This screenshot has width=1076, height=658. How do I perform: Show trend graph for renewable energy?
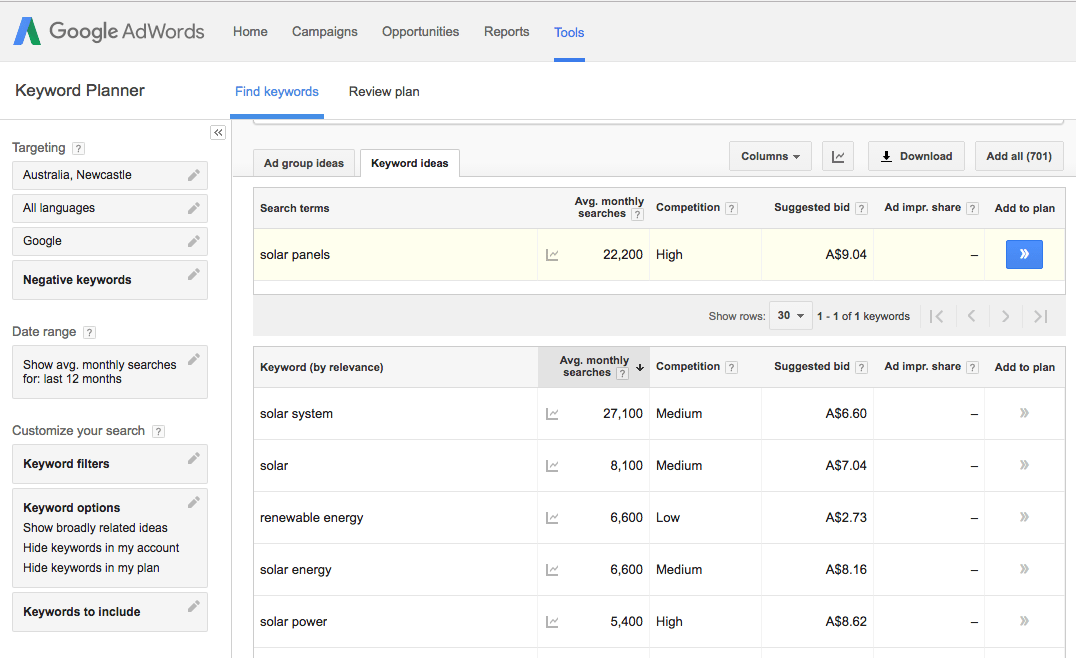(552, 518)
